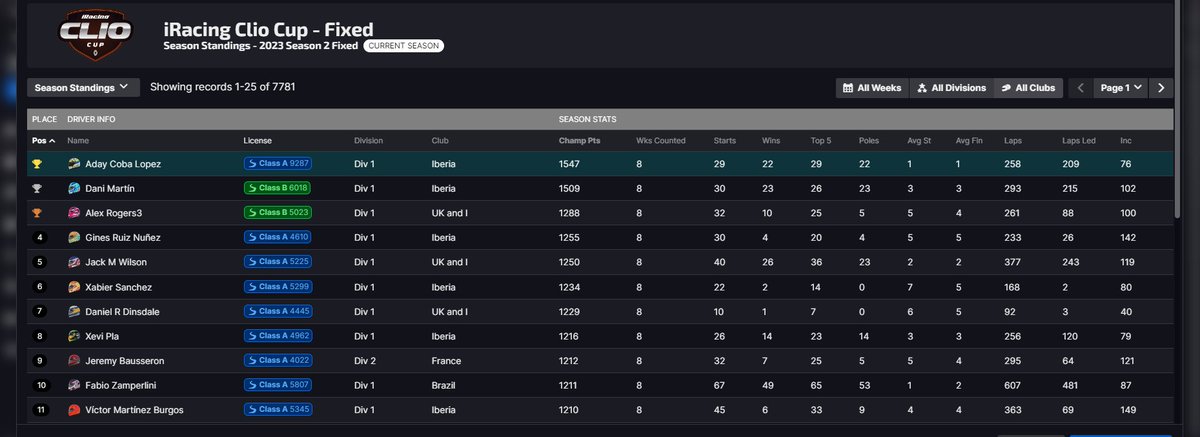Open the Season Standings dropdown
The image size is (1200, 437).
(82, 87)
